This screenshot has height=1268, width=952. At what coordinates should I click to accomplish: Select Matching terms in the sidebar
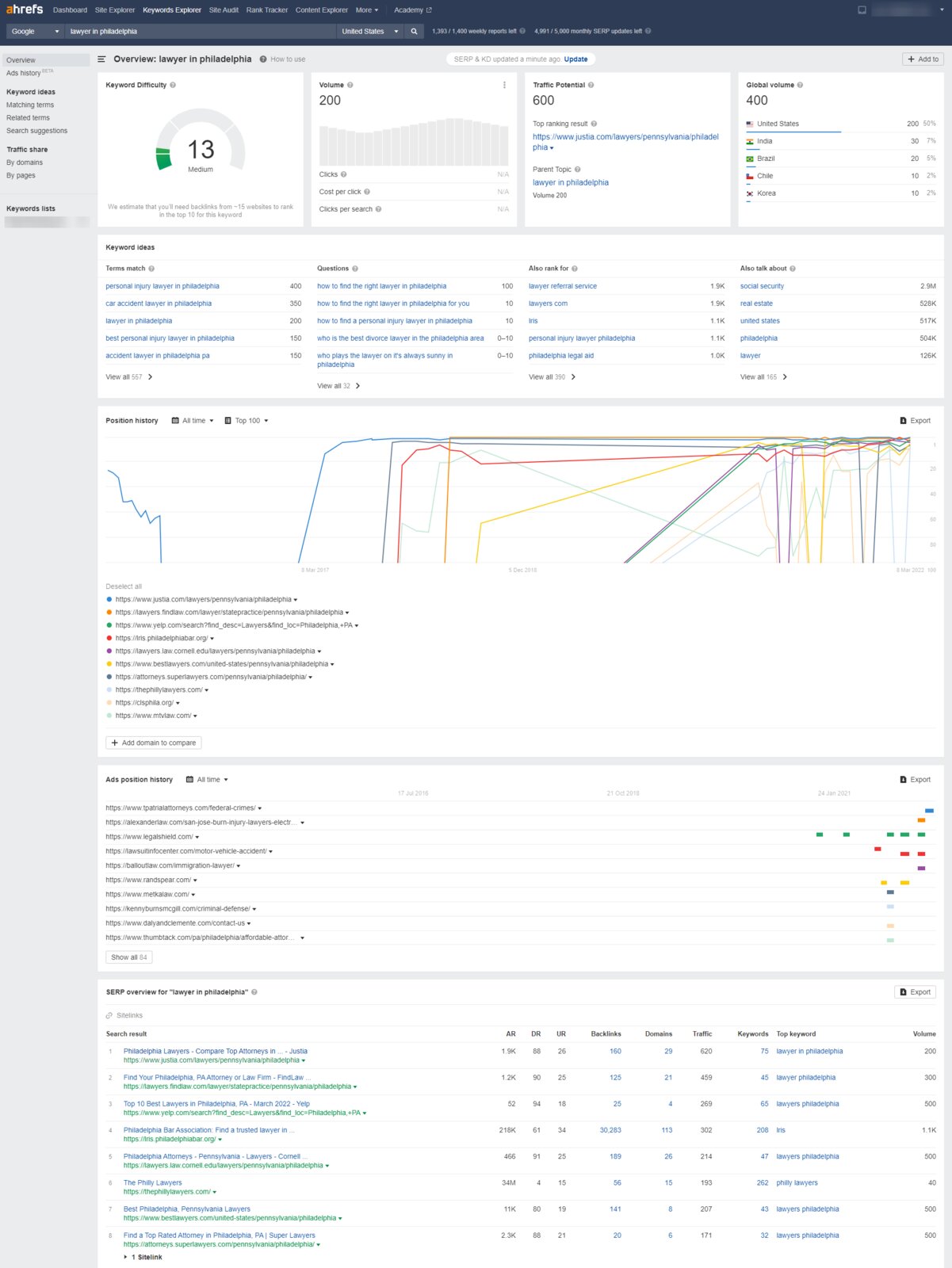(x=30, y=105)
